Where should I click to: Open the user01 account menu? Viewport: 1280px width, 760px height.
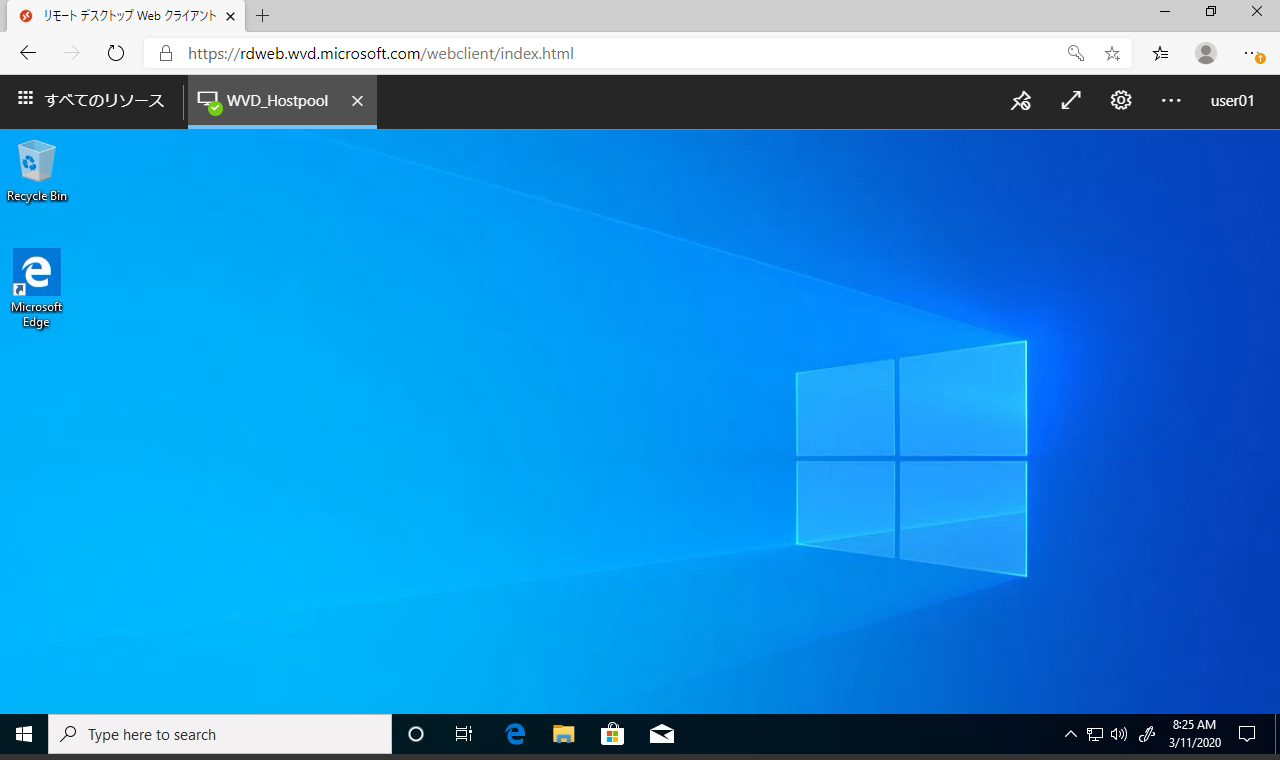coord(1232,100)
